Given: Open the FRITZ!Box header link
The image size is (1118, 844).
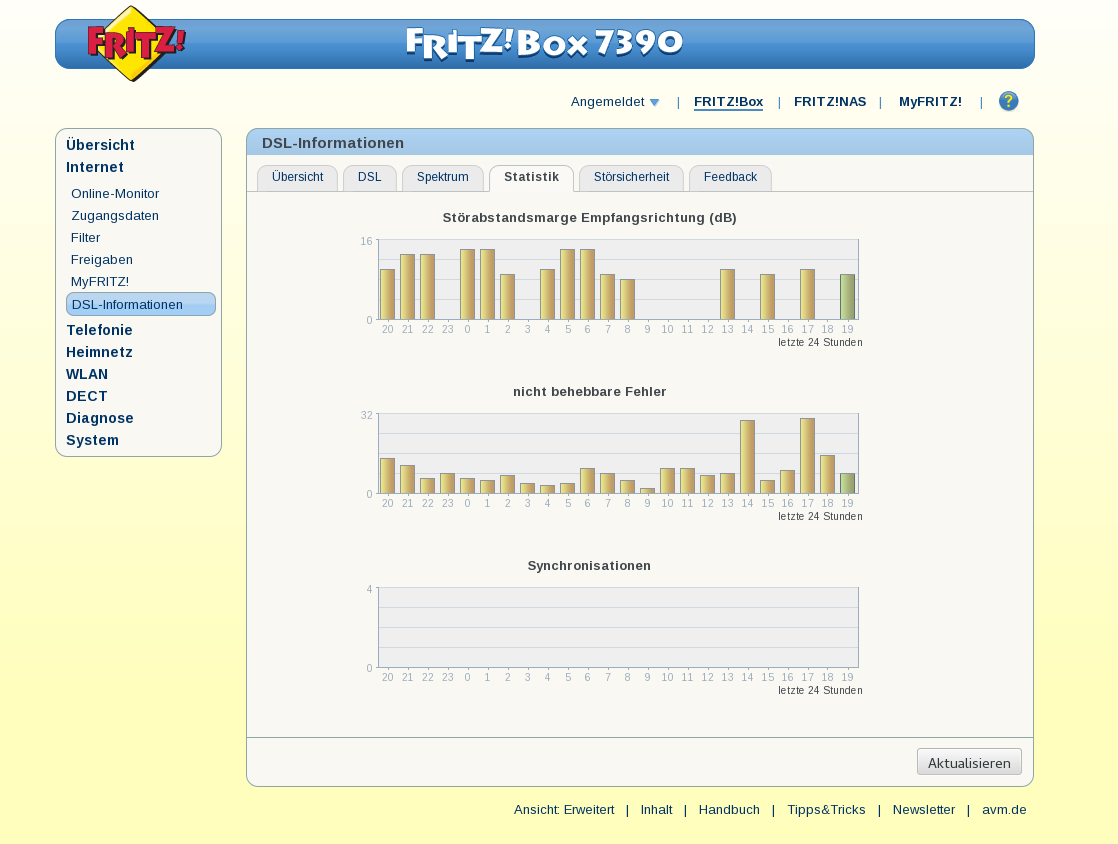Looking at the screenshot, I should (x=728, y=101).
